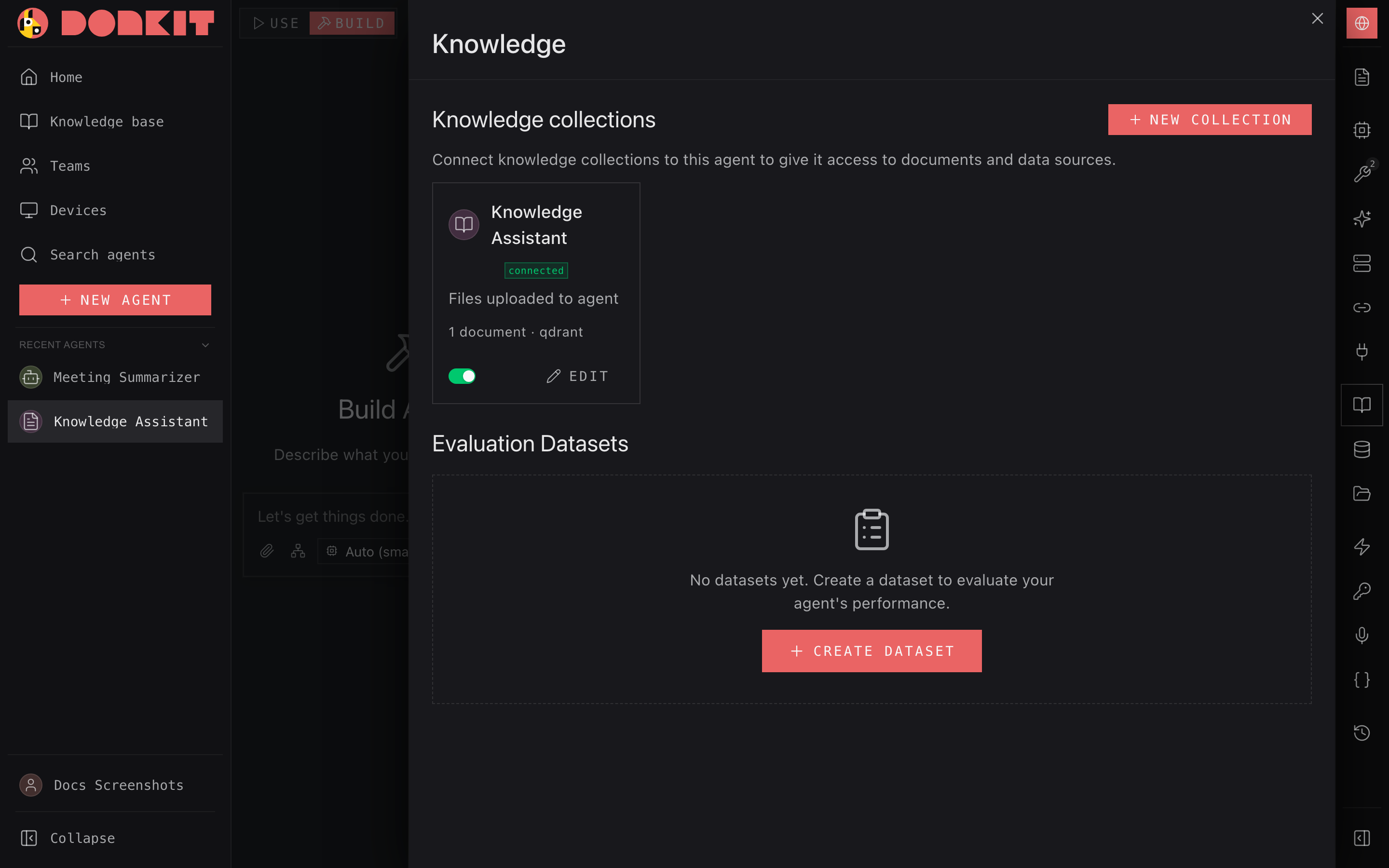Open the folder icon in right rail

[x=1362, y=494]
